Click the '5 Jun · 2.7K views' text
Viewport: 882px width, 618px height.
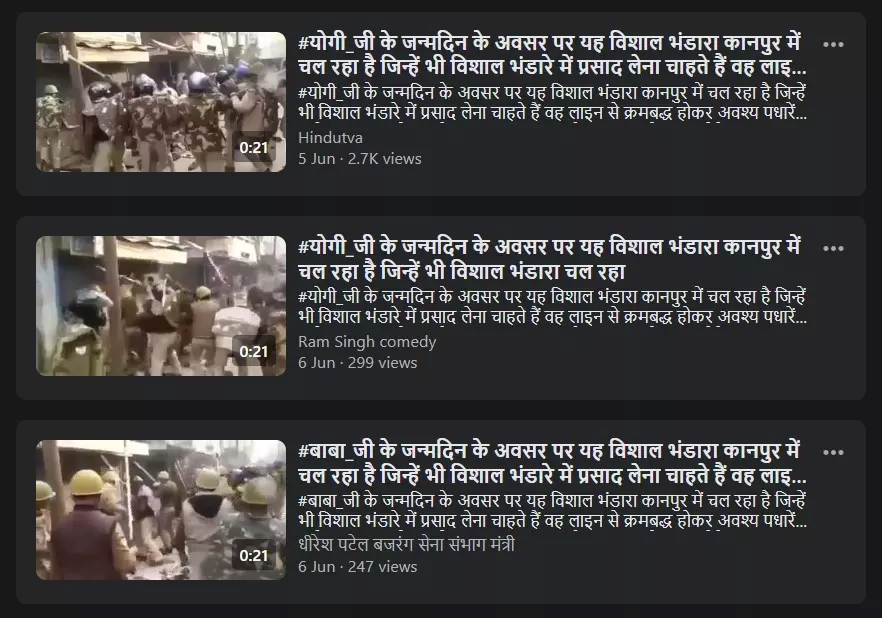click(x=359, y=159)
